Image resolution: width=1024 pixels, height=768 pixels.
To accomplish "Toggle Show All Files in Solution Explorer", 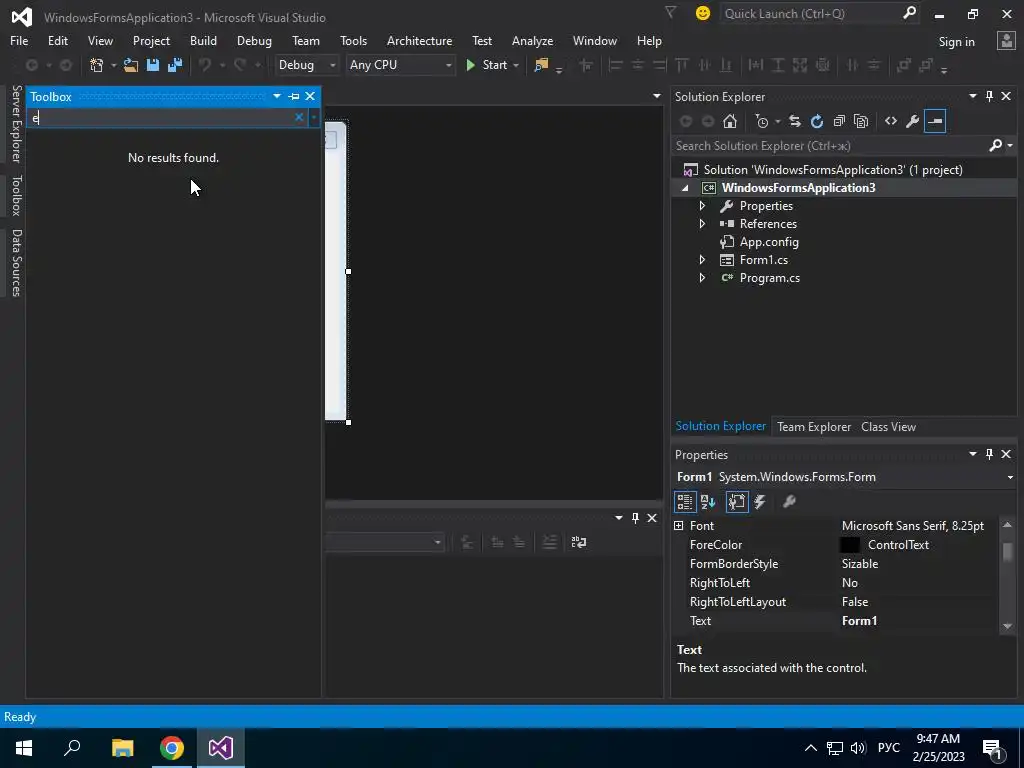I will tap(861, 121).
